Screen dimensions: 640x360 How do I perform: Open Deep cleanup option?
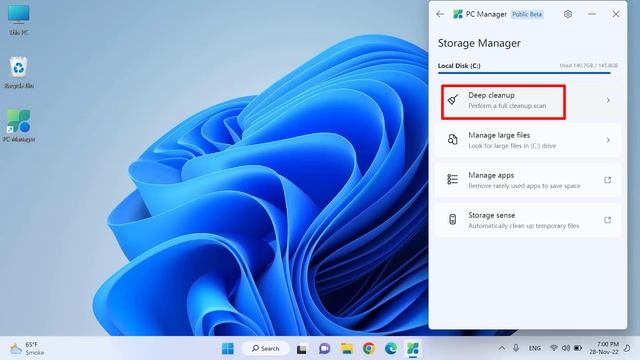(x=528, y=100)
